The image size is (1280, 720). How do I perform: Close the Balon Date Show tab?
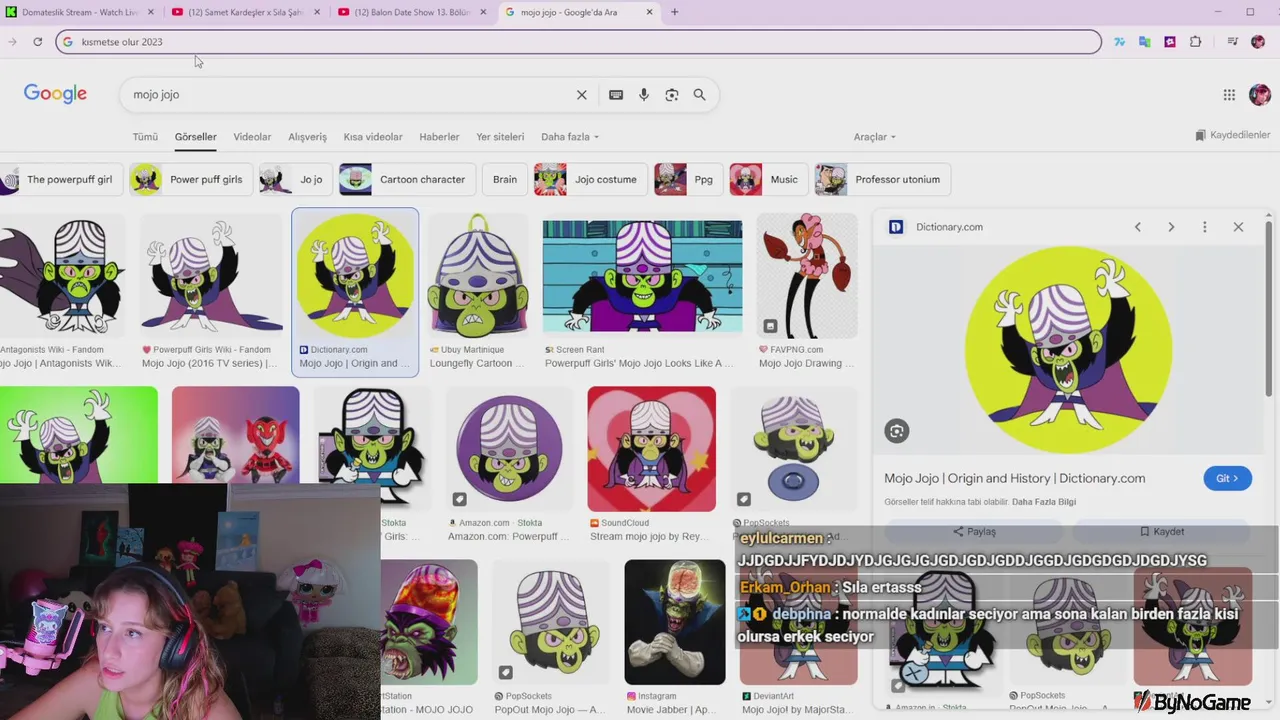pyautogui.click(x=483, y=12)
